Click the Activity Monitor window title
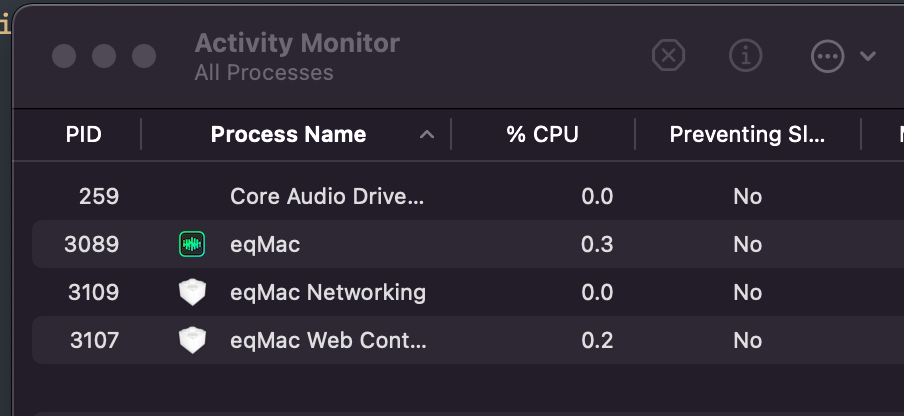904x416 pixels. 297,43
